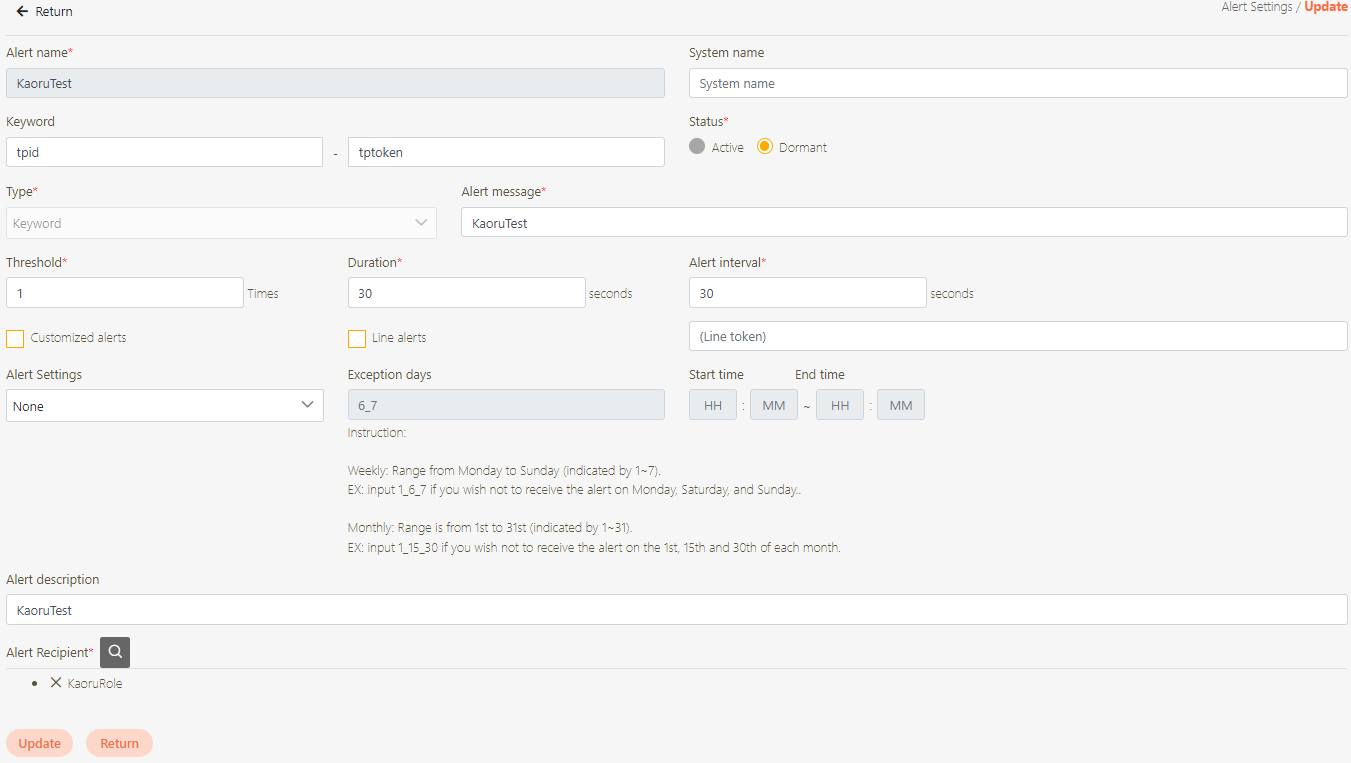Click the Duration seconds field
This screenshot has height=763, width=1351.
(x=466, y=293)
